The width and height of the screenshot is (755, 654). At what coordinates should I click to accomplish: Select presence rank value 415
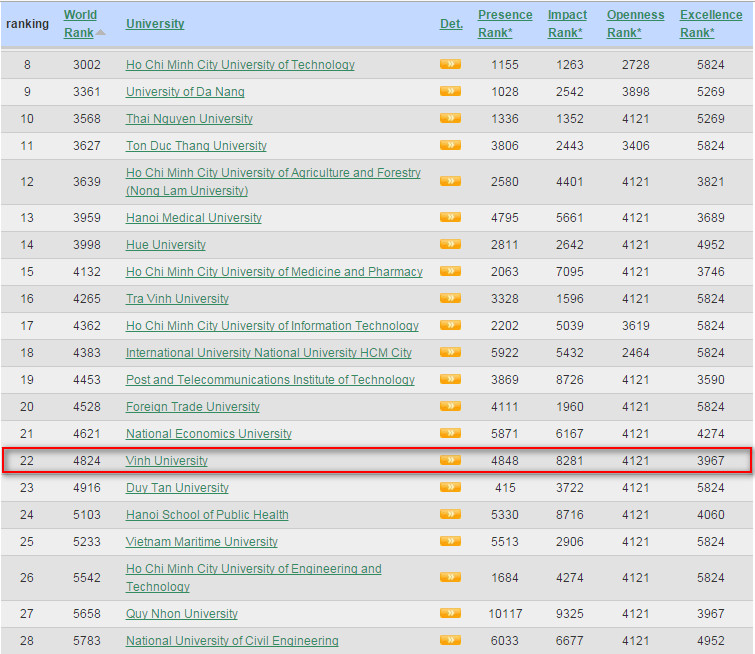coord(505,487)
